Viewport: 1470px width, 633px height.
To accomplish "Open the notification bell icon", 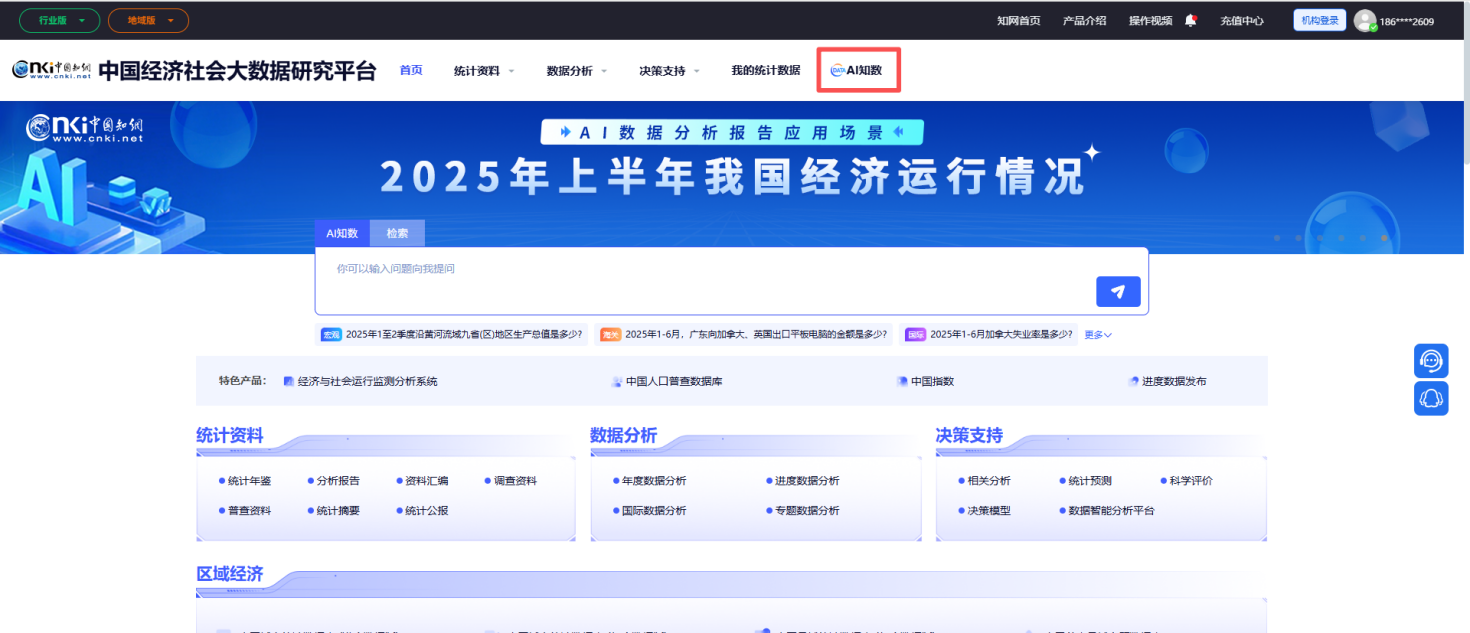I will click(x=1190, y=20).
